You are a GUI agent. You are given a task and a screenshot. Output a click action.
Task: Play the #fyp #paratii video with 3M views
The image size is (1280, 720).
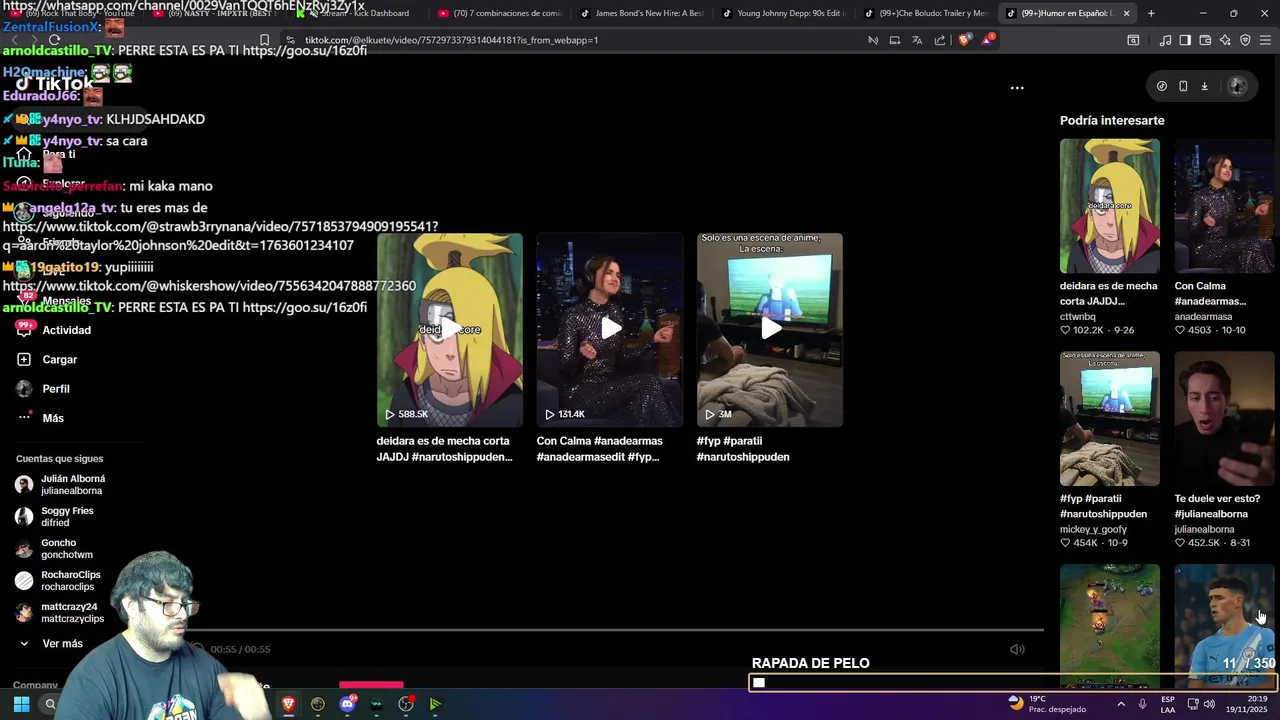pos(770,330)
